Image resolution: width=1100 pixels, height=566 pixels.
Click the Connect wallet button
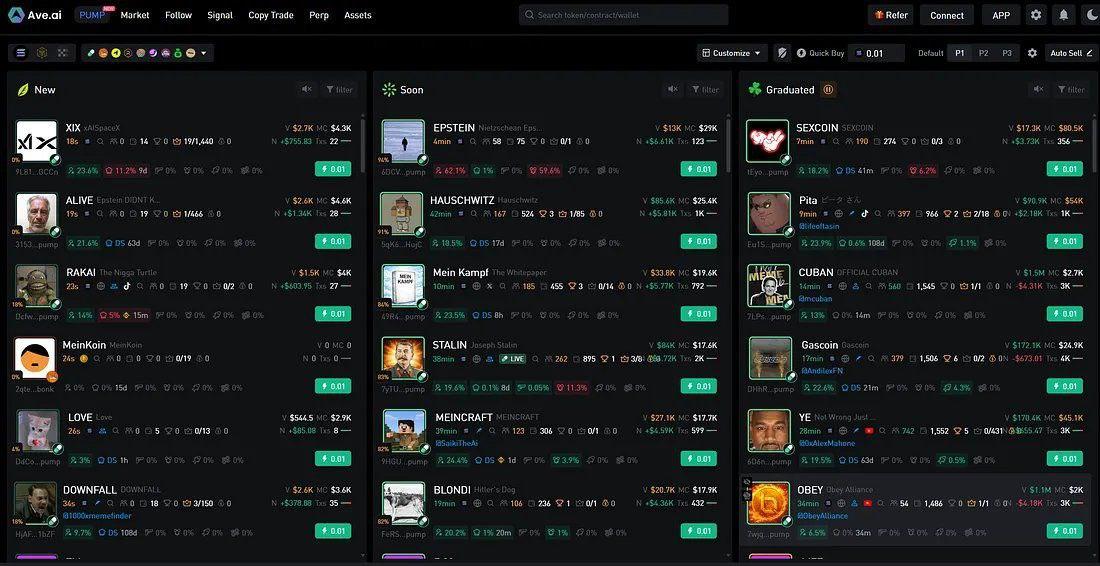pyautogui.click(x=947, y=15)
